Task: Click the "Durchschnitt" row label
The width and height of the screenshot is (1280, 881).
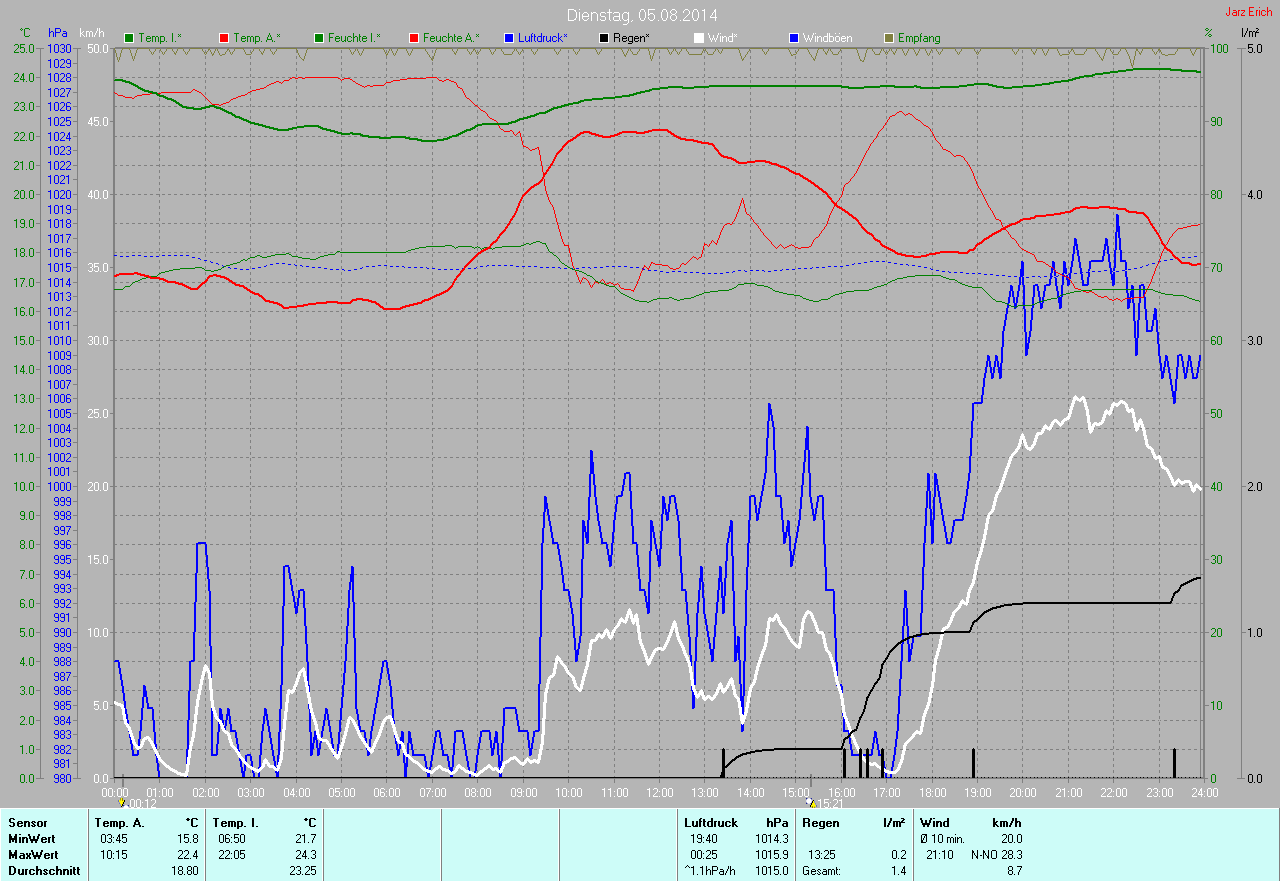Action: [x=44, y=871]
